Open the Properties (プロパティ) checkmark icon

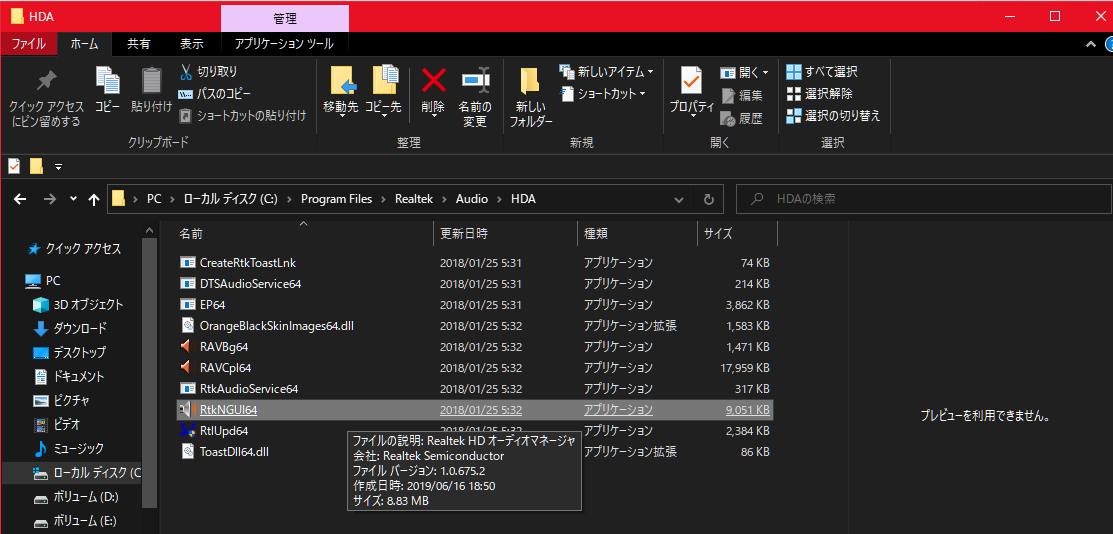[x=691, y=82]
